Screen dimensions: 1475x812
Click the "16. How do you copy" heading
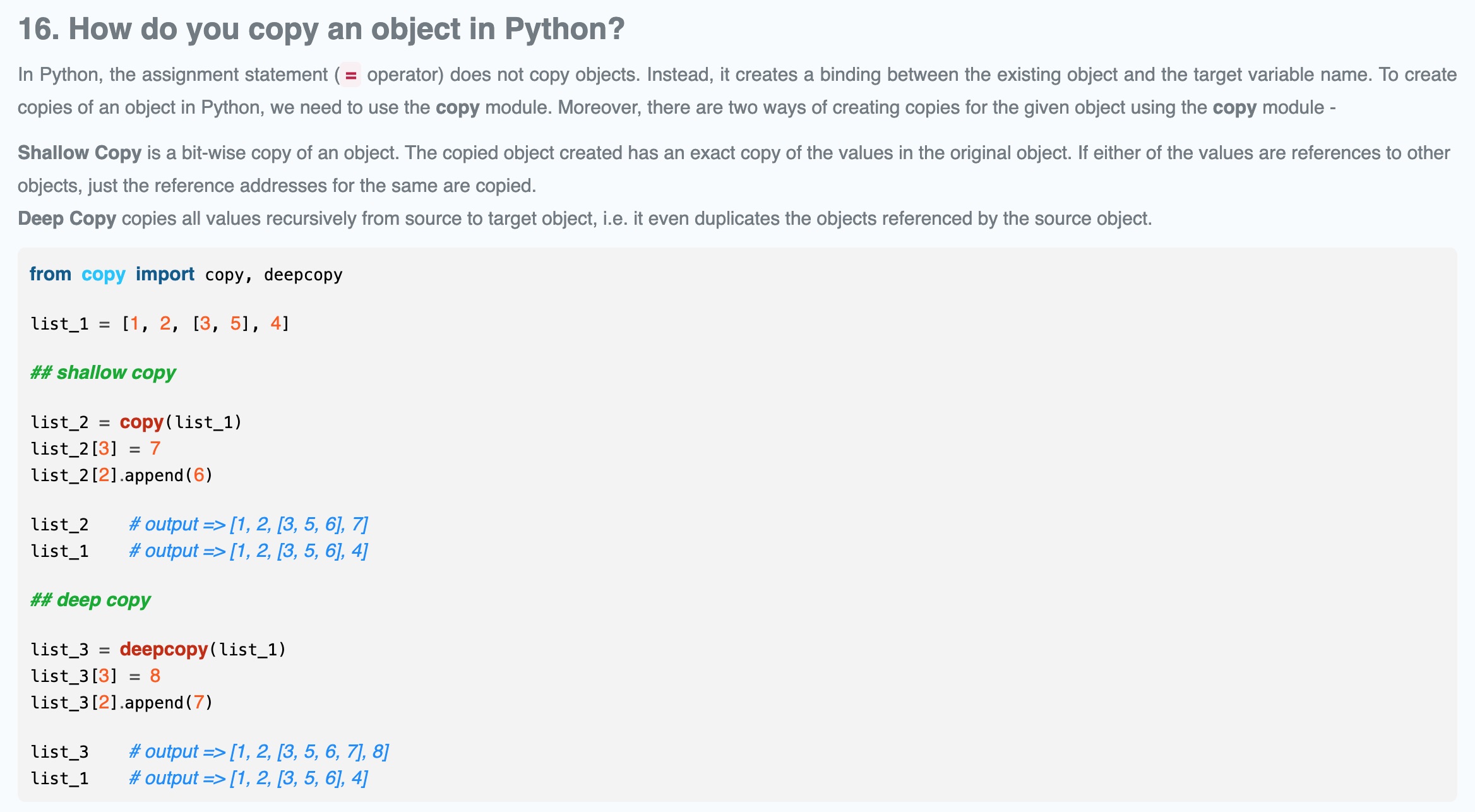pyautogui.click(x=321, y=29)
